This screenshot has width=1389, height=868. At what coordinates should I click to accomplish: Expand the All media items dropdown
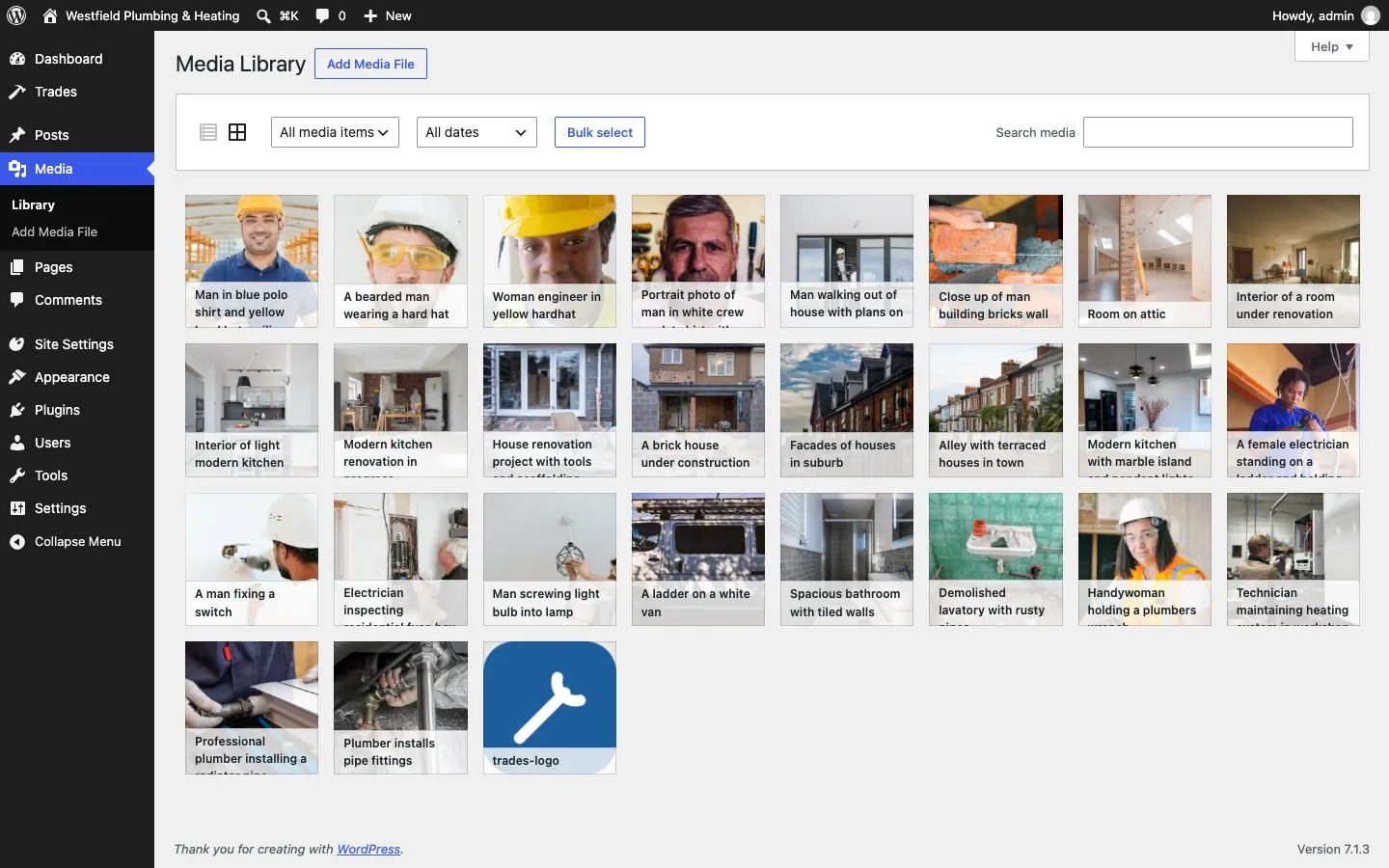(x=335, y=132)
